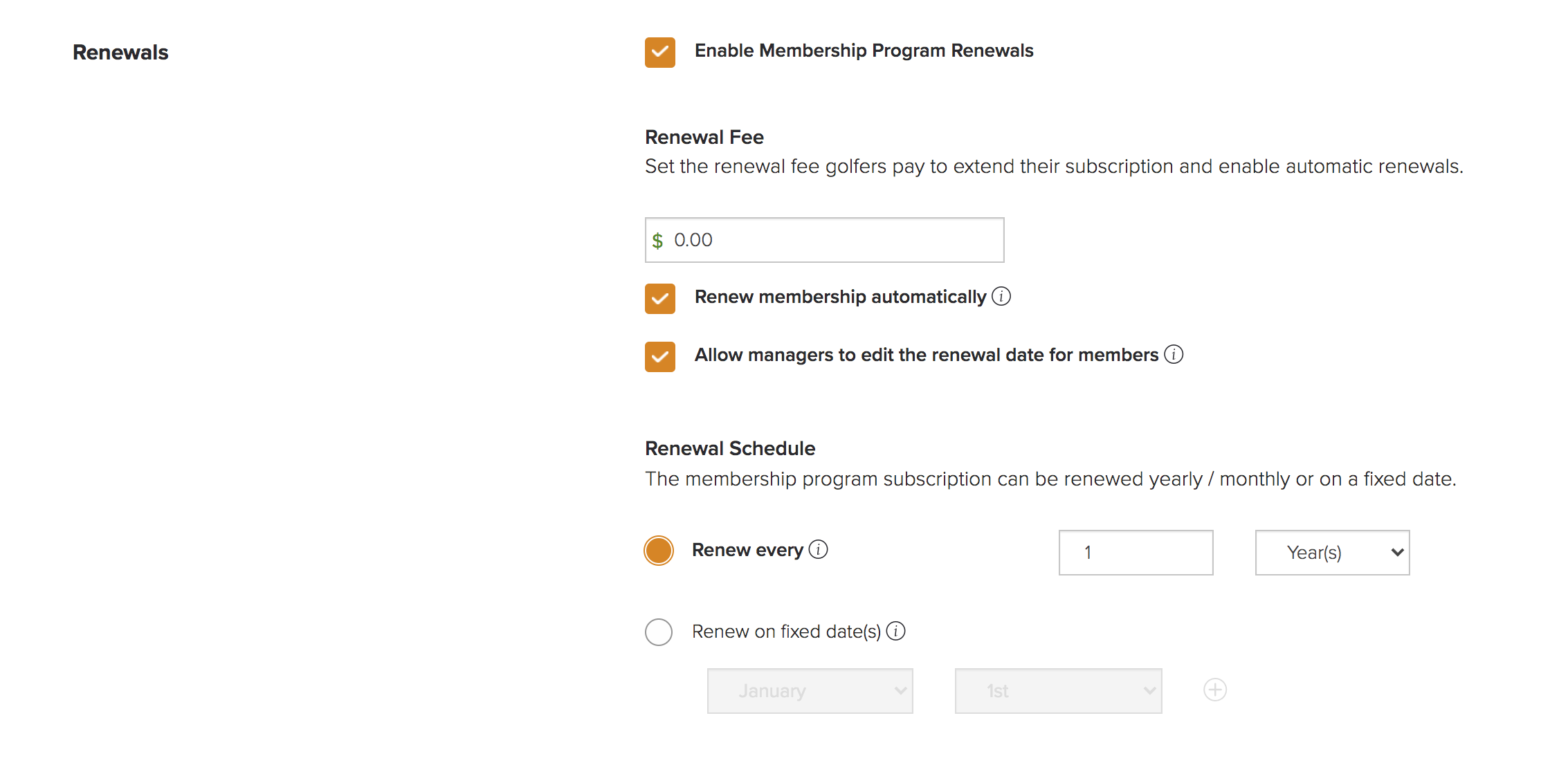Click info icon beside Renew on fixed date(s)

click(895, 631)
